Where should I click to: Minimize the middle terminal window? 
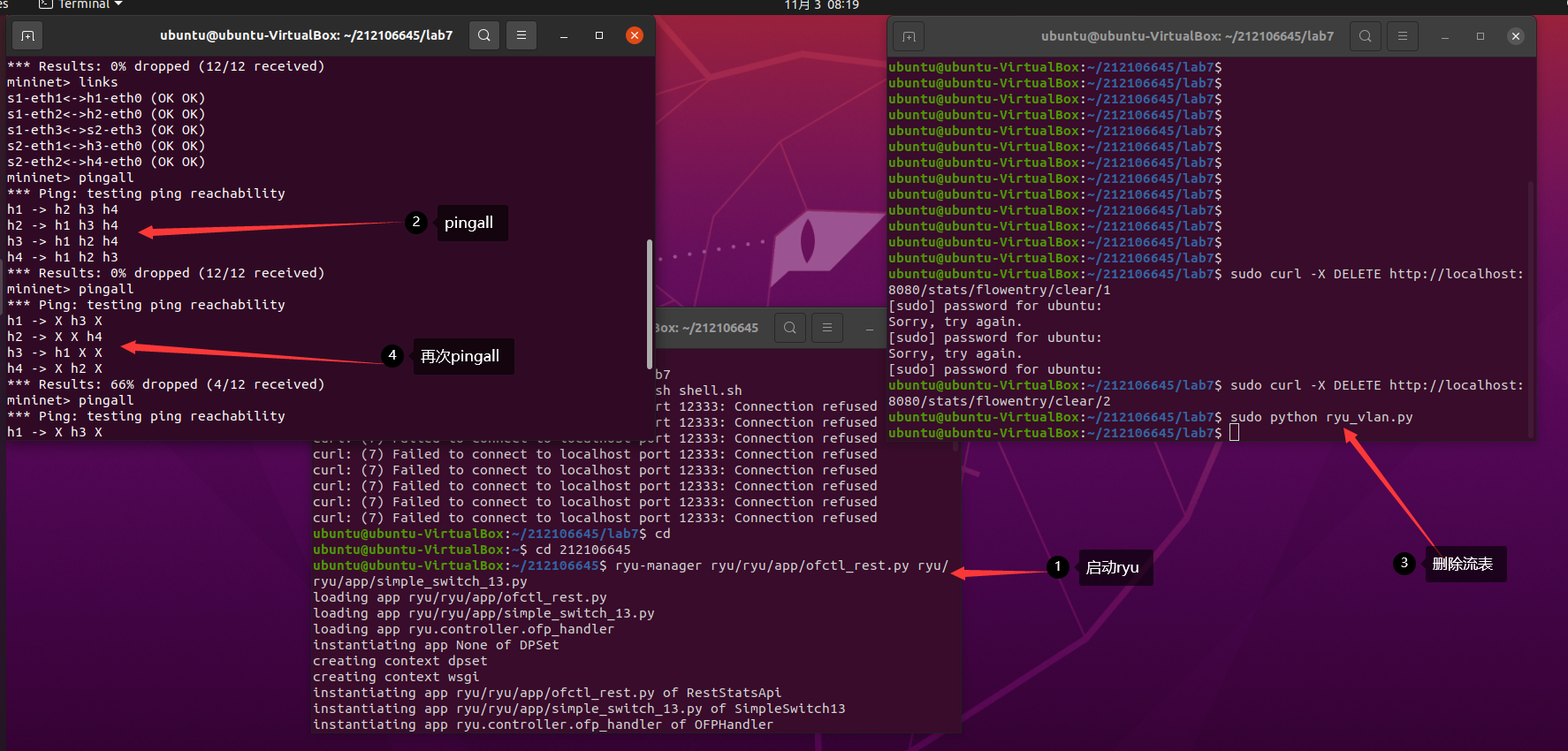(870, 329)
